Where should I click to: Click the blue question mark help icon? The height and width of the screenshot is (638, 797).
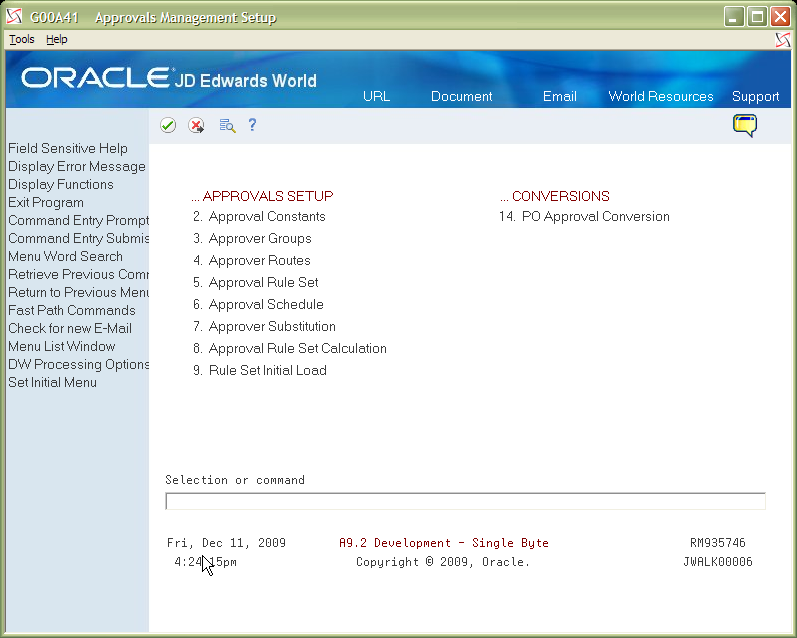[x=252, y=125]
